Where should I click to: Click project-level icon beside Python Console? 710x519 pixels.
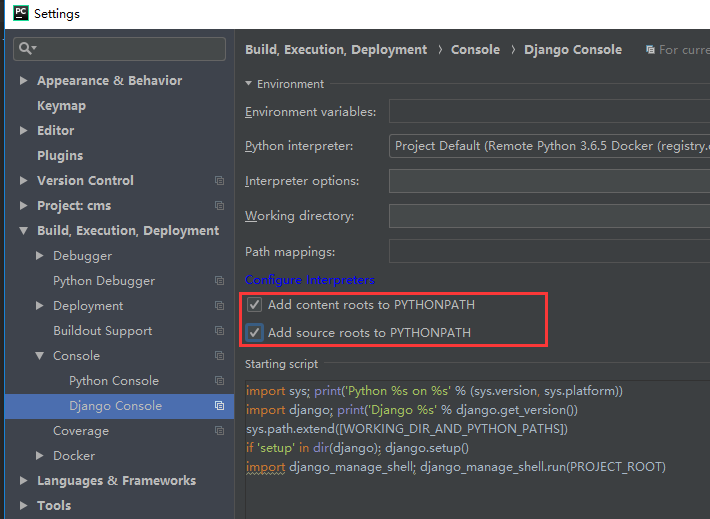[220, 380]
